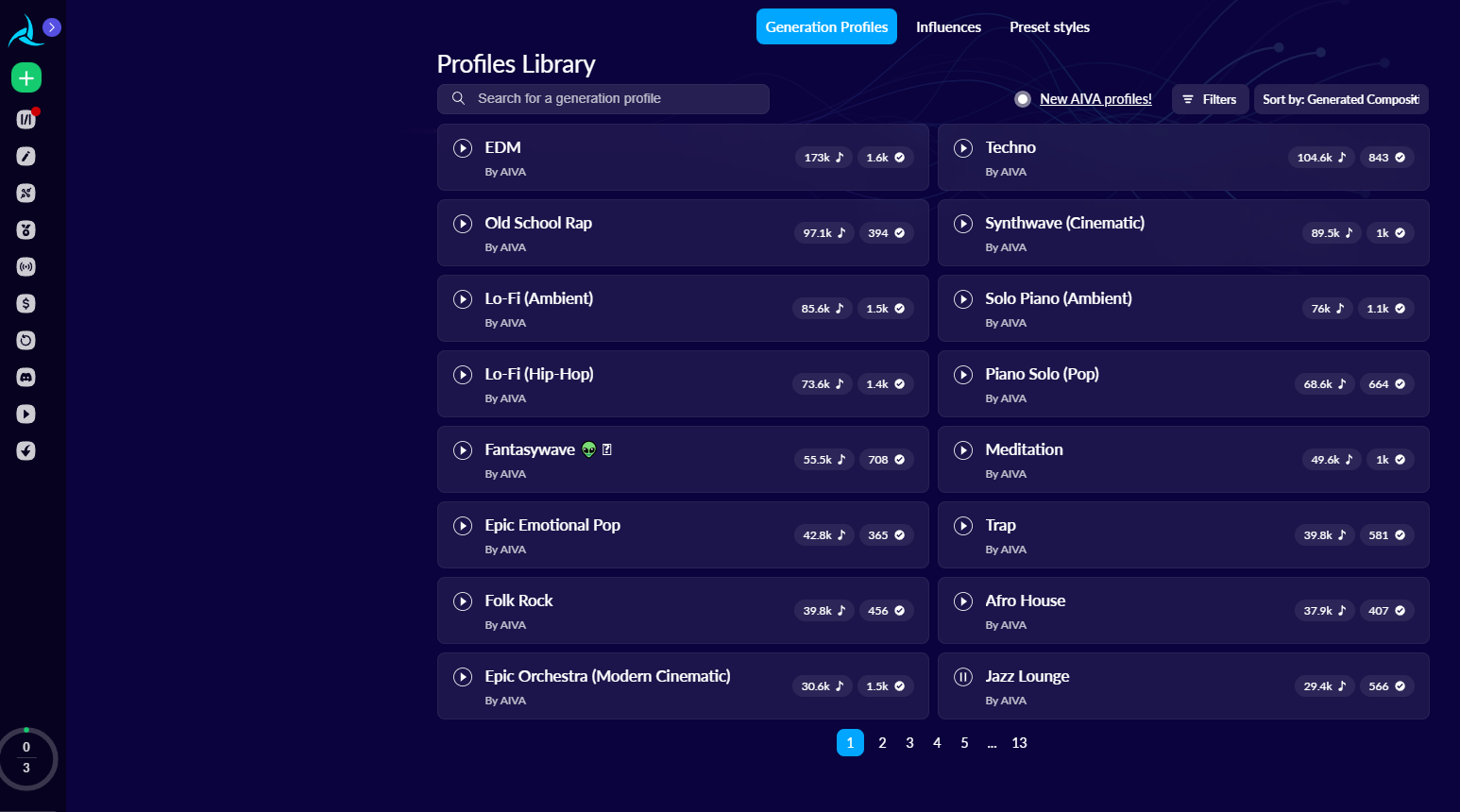
Task: Go to page 2 of profiles
Action: point(882,743)
